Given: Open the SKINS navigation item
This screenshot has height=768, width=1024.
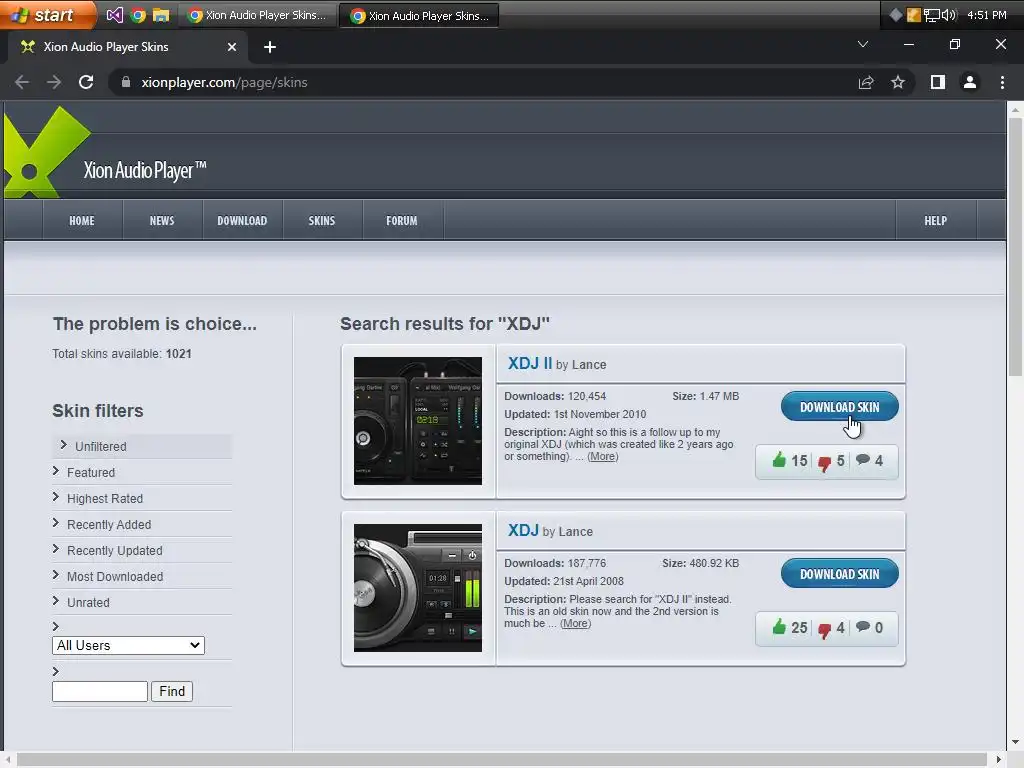Looking at the screenshot, I should 322,221.
